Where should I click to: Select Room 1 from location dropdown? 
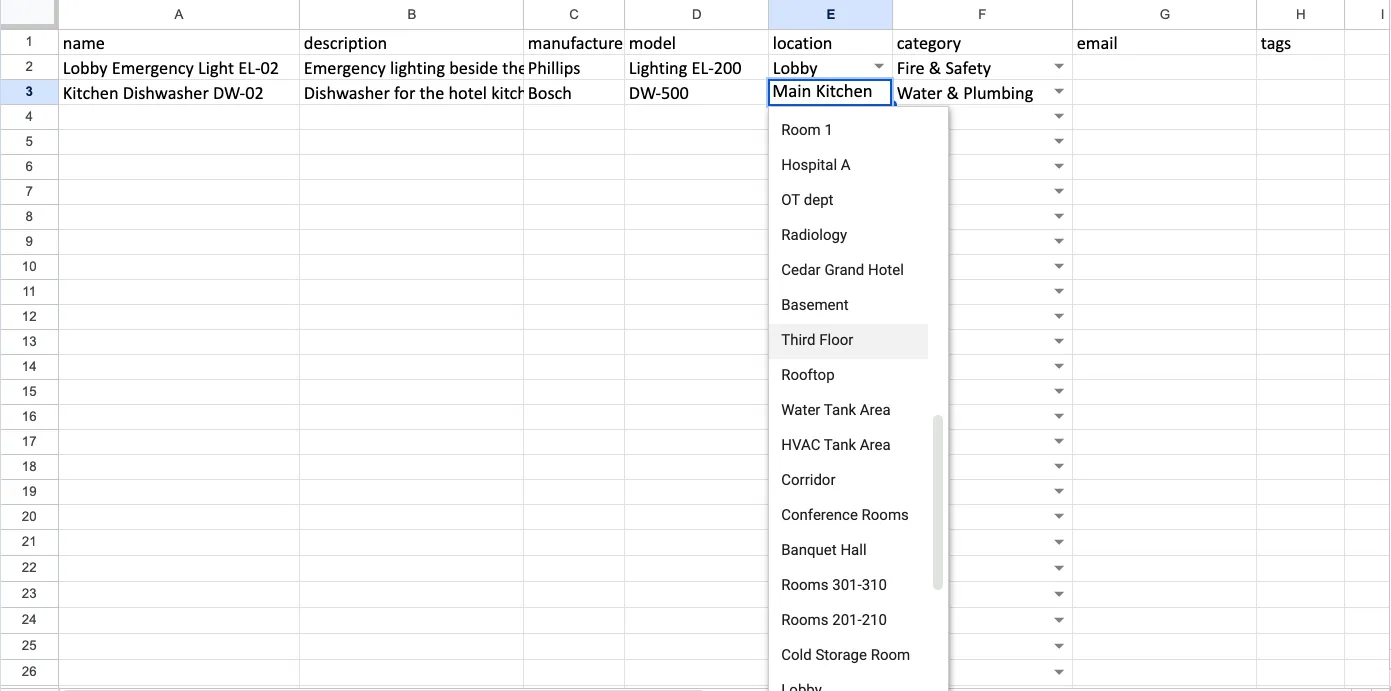849,130
